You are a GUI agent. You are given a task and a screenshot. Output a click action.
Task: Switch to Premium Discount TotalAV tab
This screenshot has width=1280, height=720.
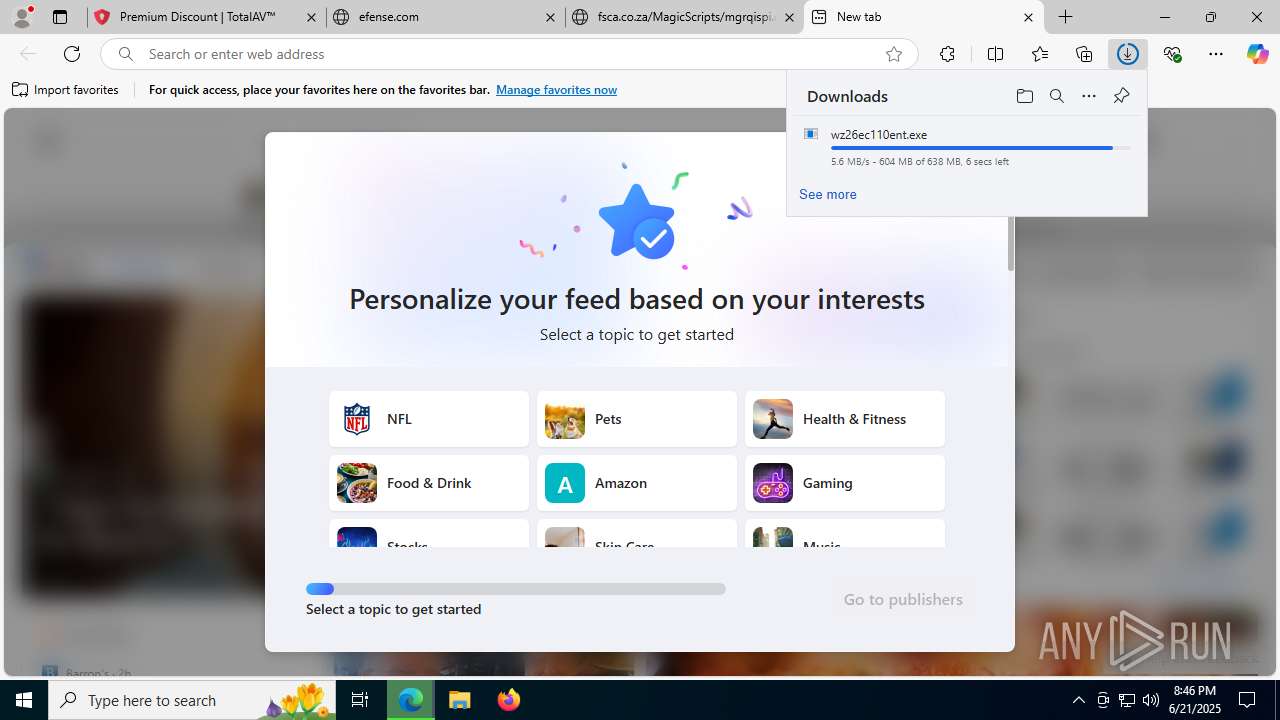point(205,17)
